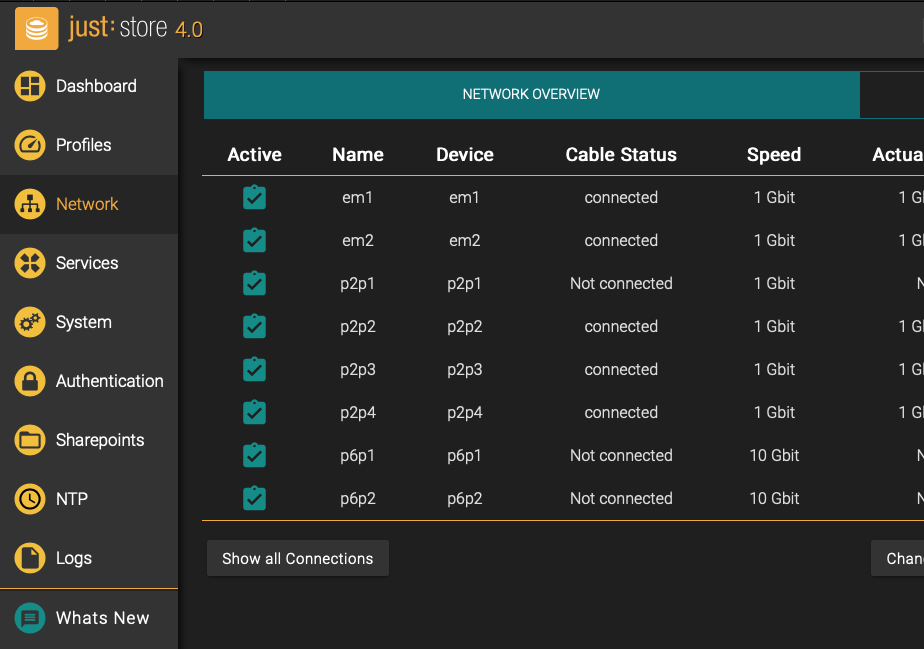Sort by the Device column header

(465, 154)
